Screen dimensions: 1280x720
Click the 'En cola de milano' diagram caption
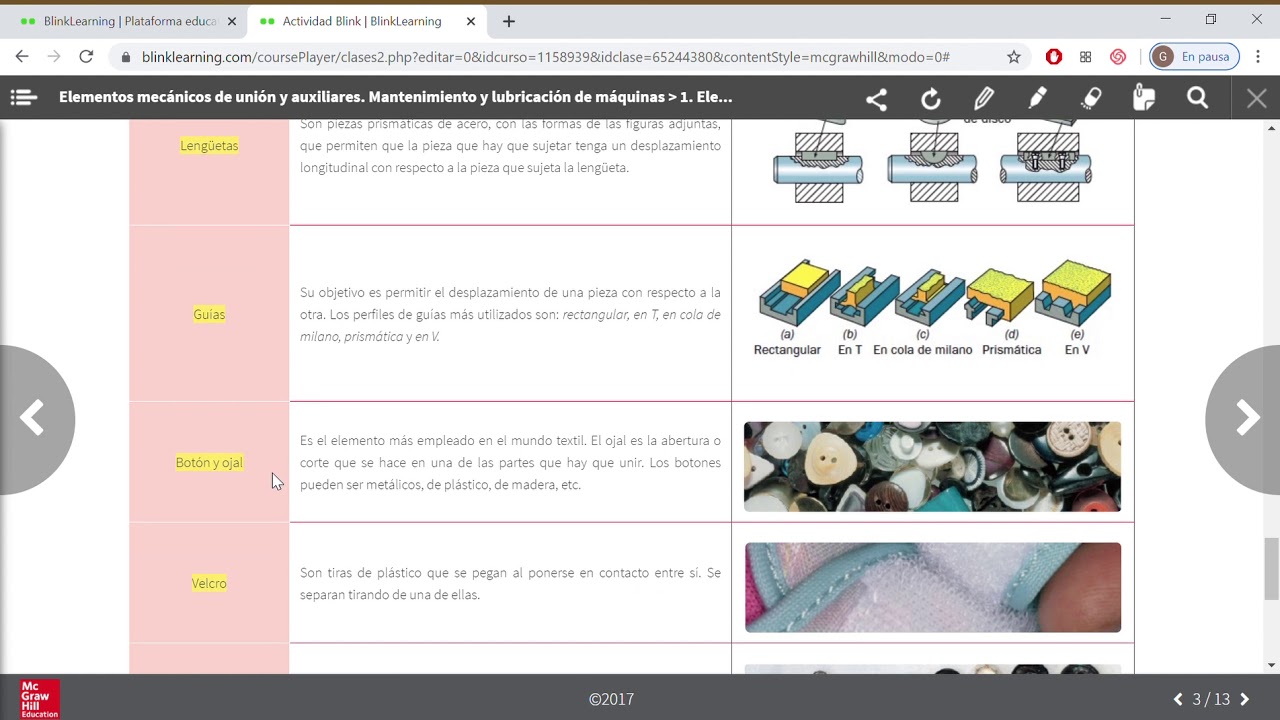click(922, 350)
